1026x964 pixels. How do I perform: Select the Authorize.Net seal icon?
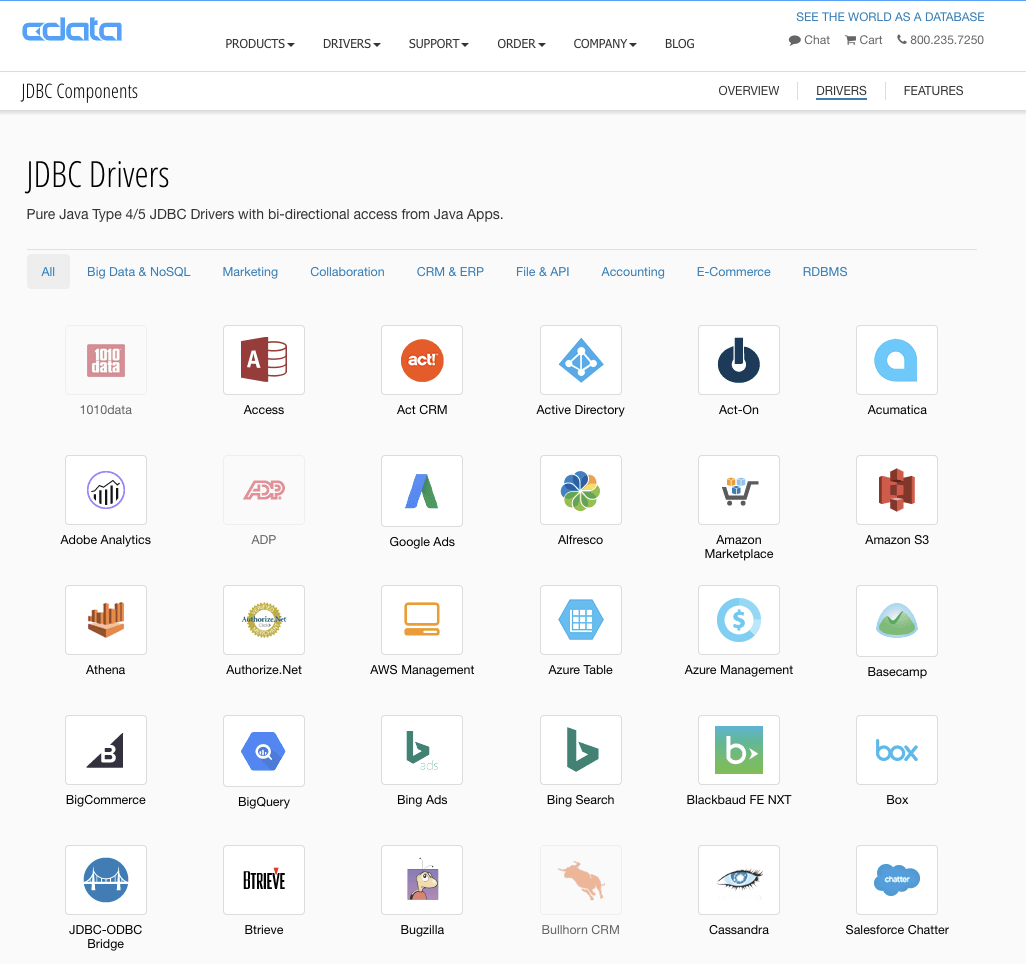coord(264,620)
